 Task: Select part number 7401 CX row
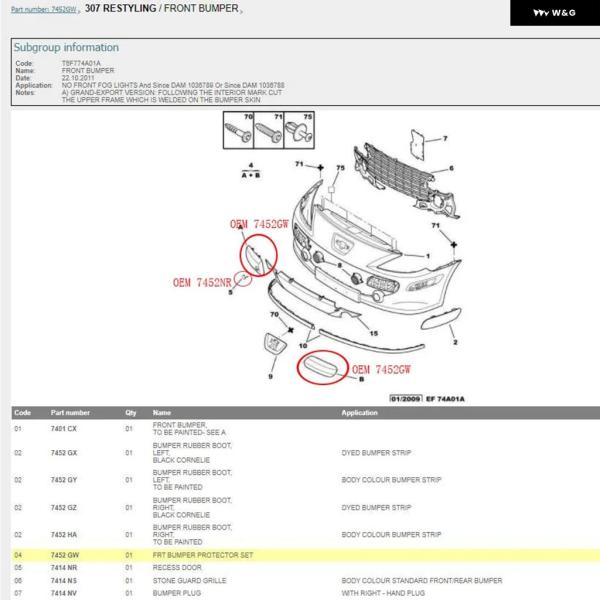(300, 430)
